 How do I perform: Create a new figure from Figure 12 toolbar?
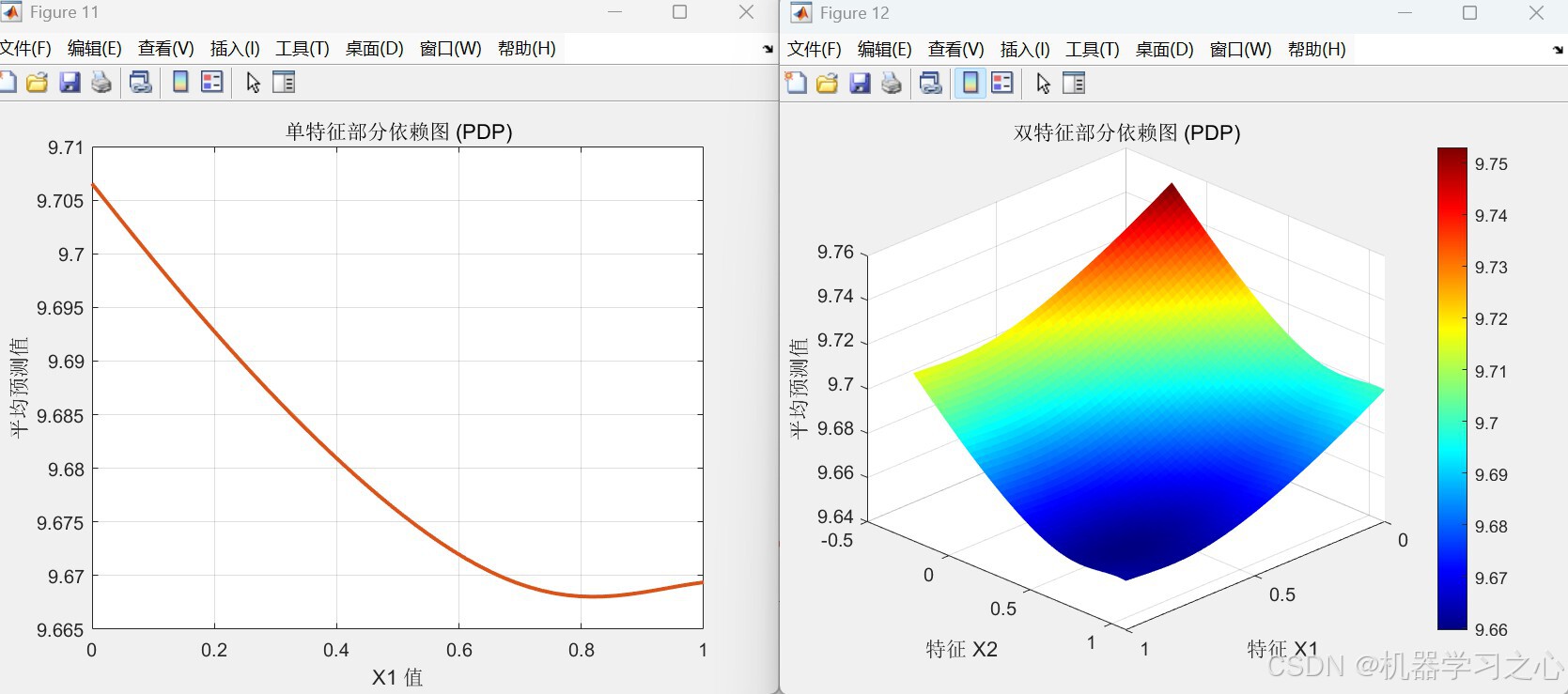tap(796, 84)
